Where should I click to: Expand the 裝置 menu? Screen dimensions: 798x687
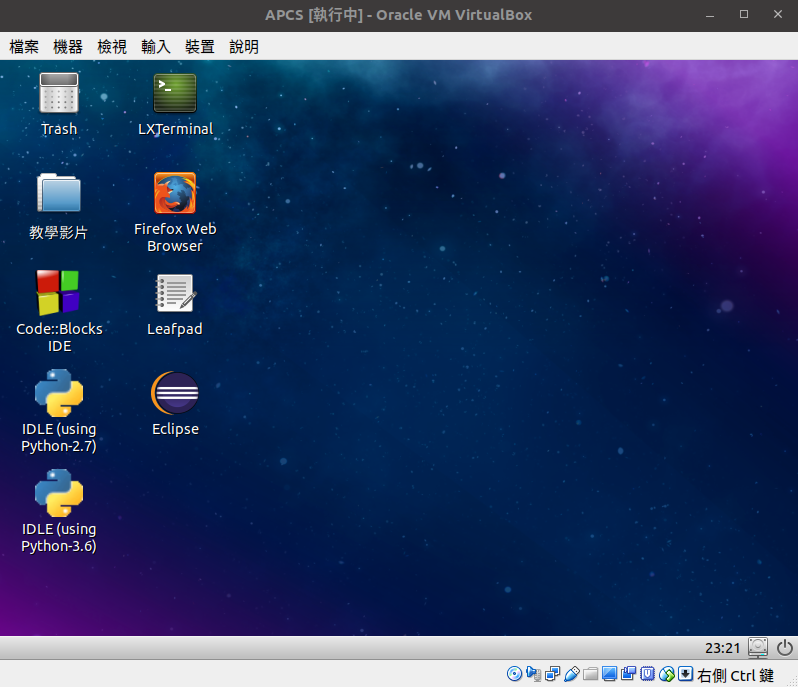click(200, 47)
